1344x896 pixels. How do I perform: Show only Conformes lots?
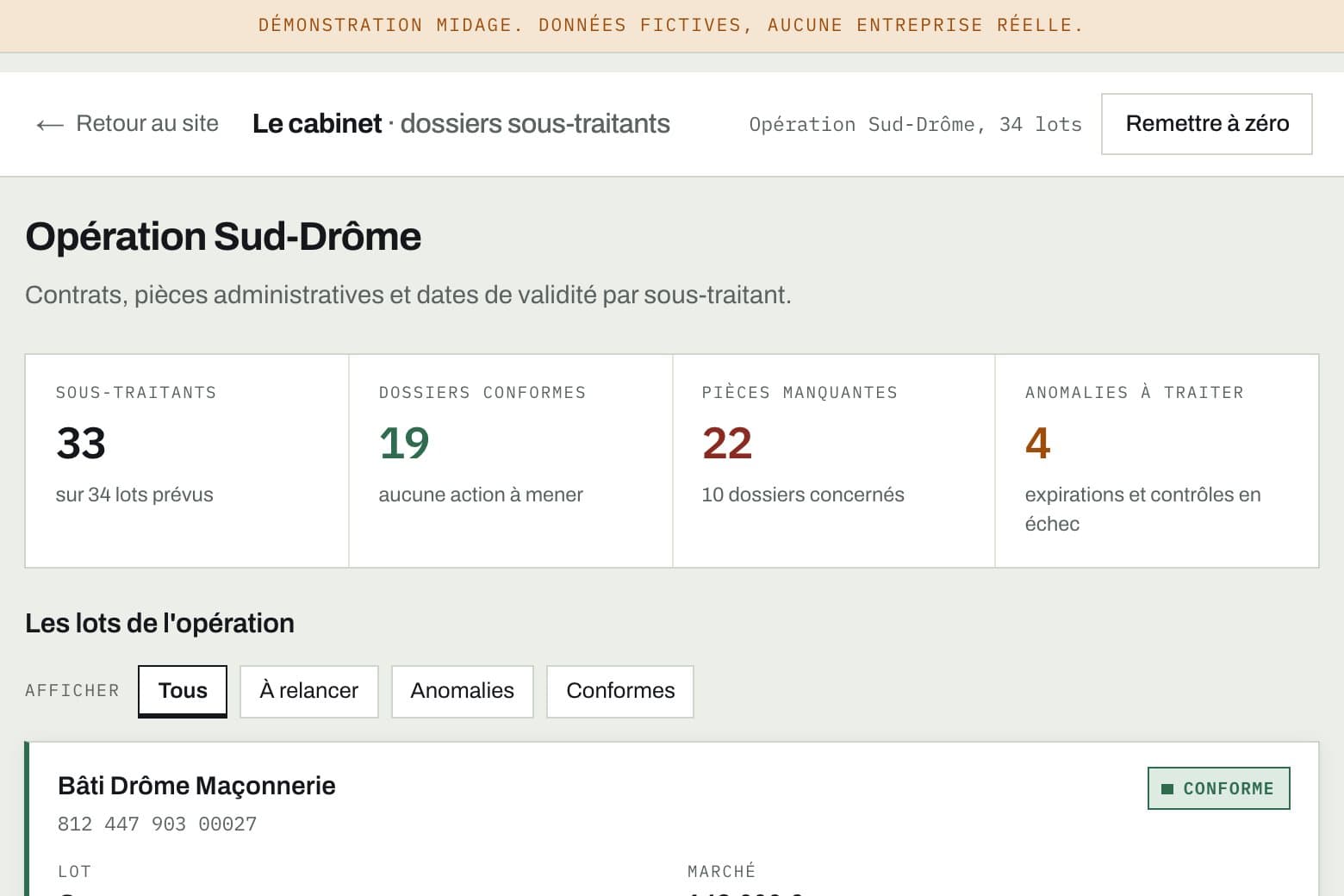pyautogui.click(x=620, y=691)
